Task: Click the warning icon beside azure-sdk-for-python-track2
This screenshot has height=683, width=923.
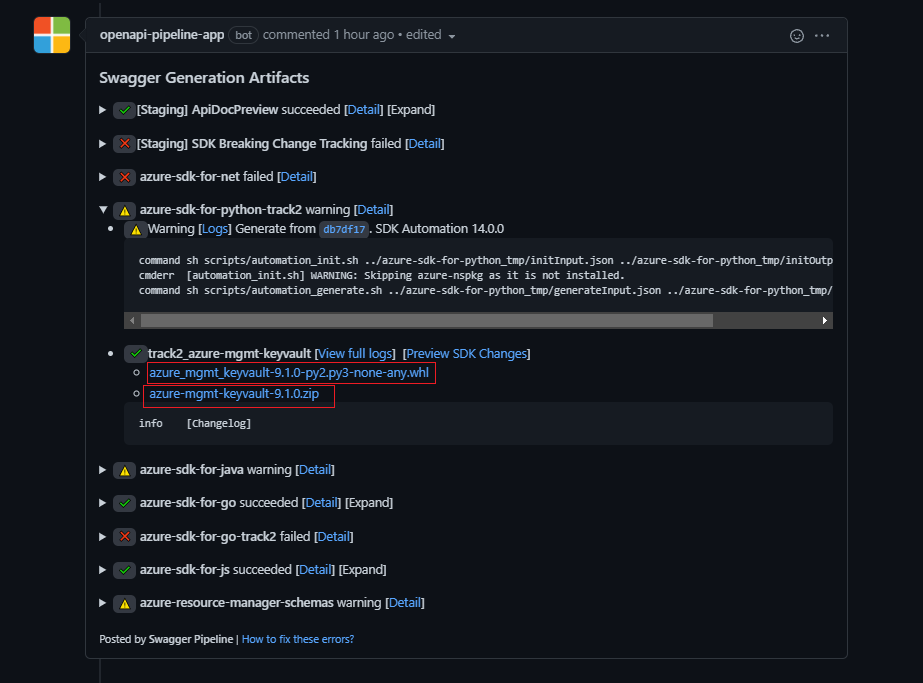Action: (x=124, y=210)
